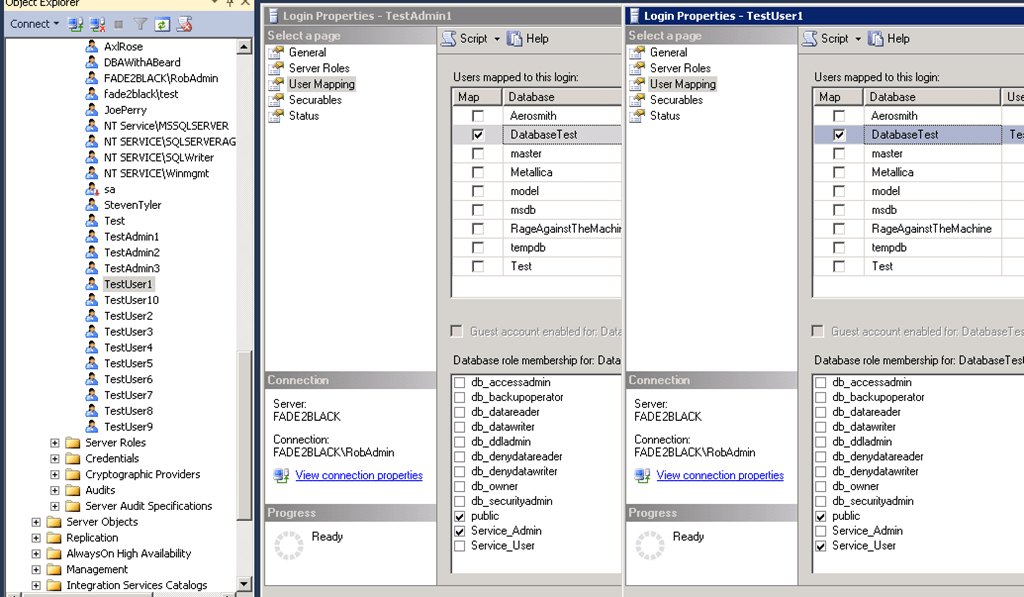Click the refresh icon in Object Explorer toolbar
Image resolution: width=1024 pixels, height=597 pixels.
tap(161, 24)
